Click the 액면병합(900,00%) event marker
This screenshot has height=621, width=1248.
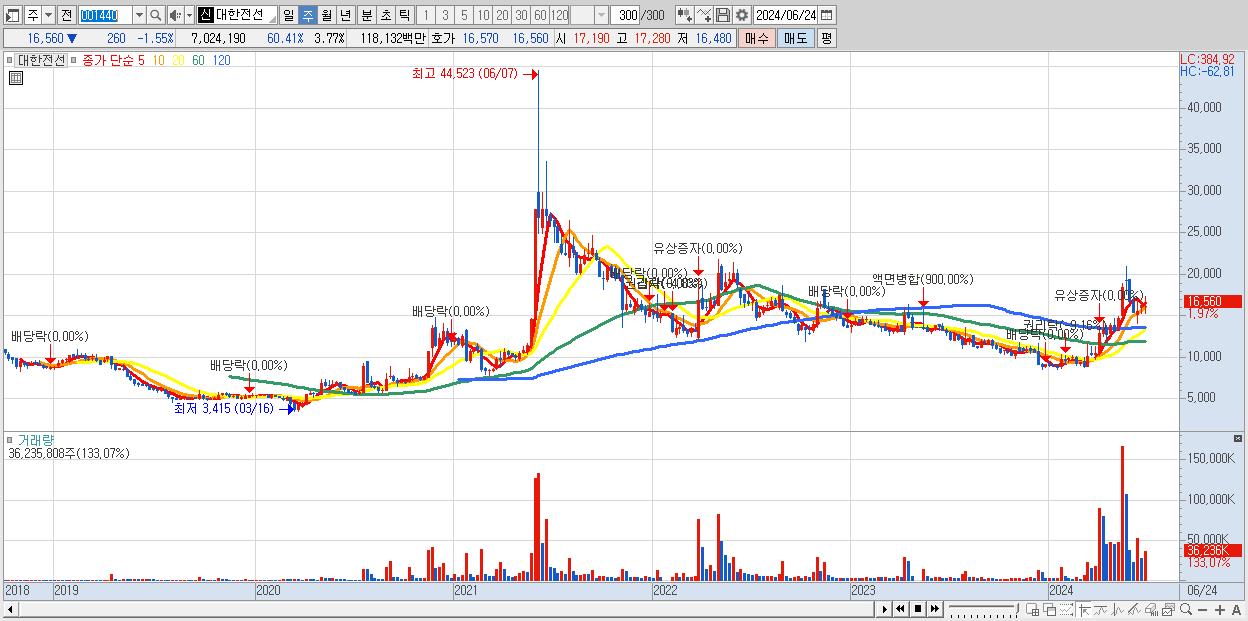tap(922, 280)
